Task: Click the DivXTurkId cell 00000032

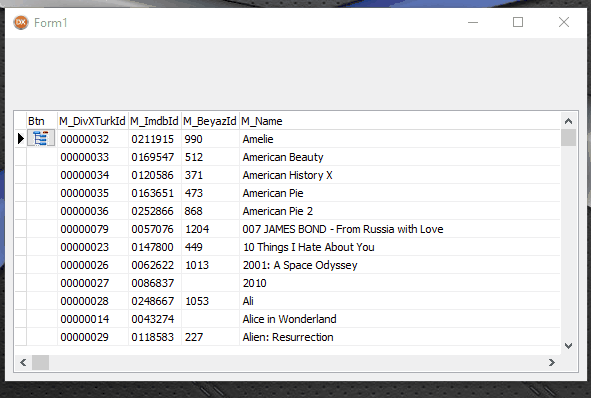Action: 93,139
